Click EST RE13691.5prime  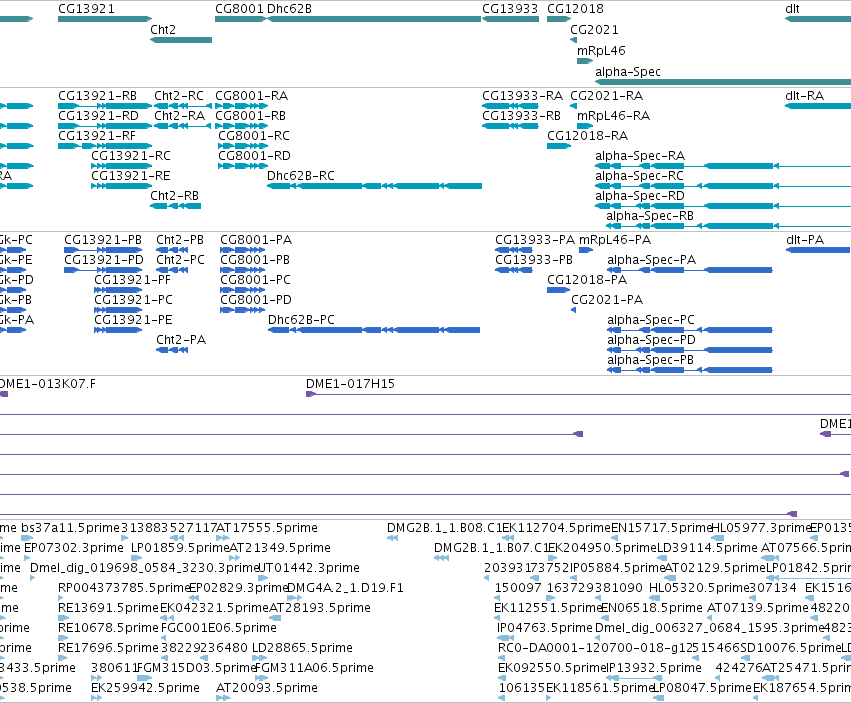[109, 608]
